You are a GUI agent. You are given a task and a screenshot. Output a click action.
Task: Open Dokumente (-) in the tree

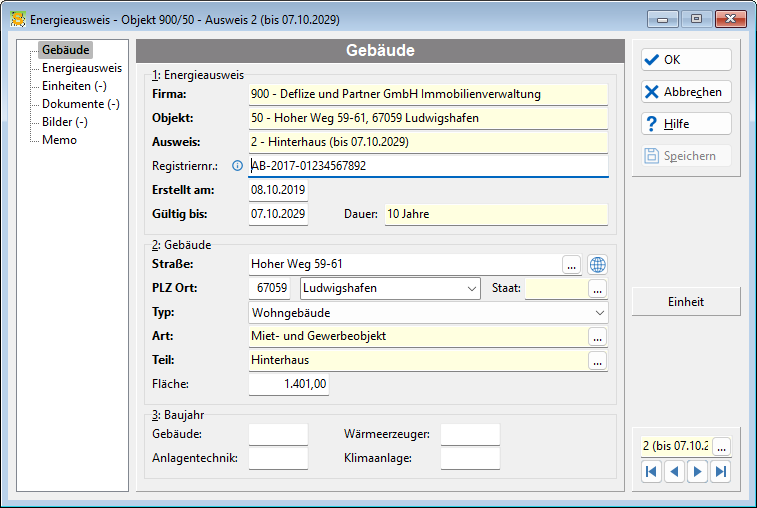(x=81, y=104)
